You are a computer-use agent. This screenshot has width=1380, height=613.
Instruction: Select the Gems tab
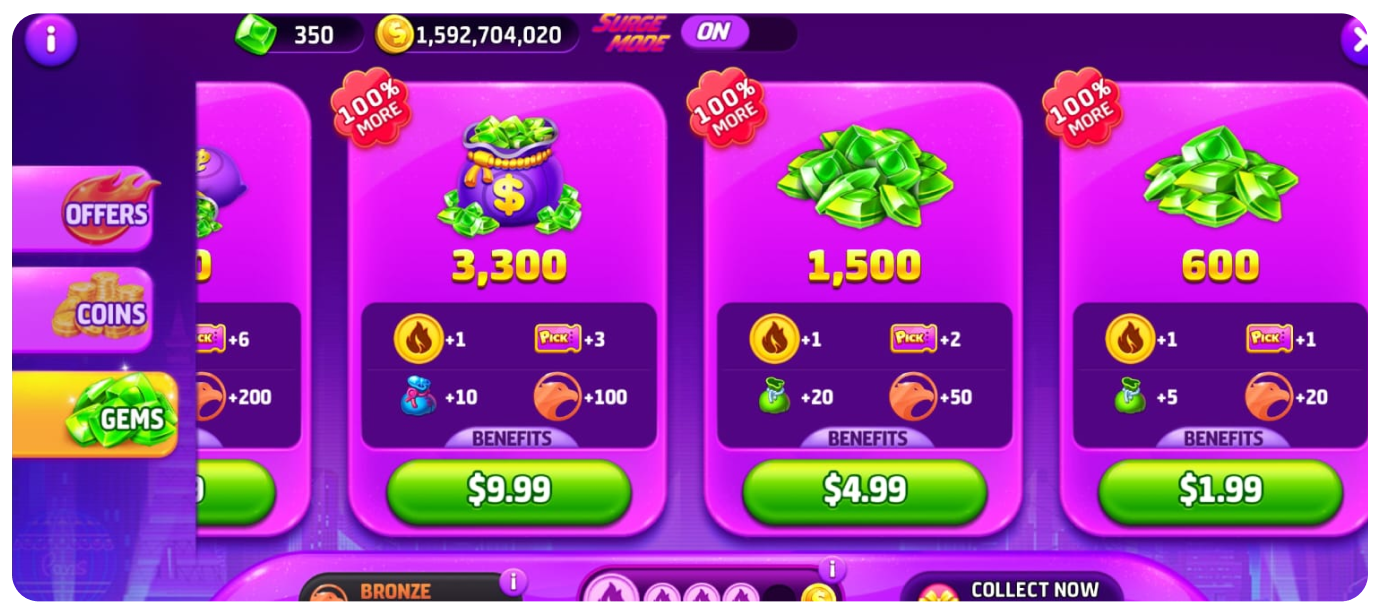coord(96,414)
